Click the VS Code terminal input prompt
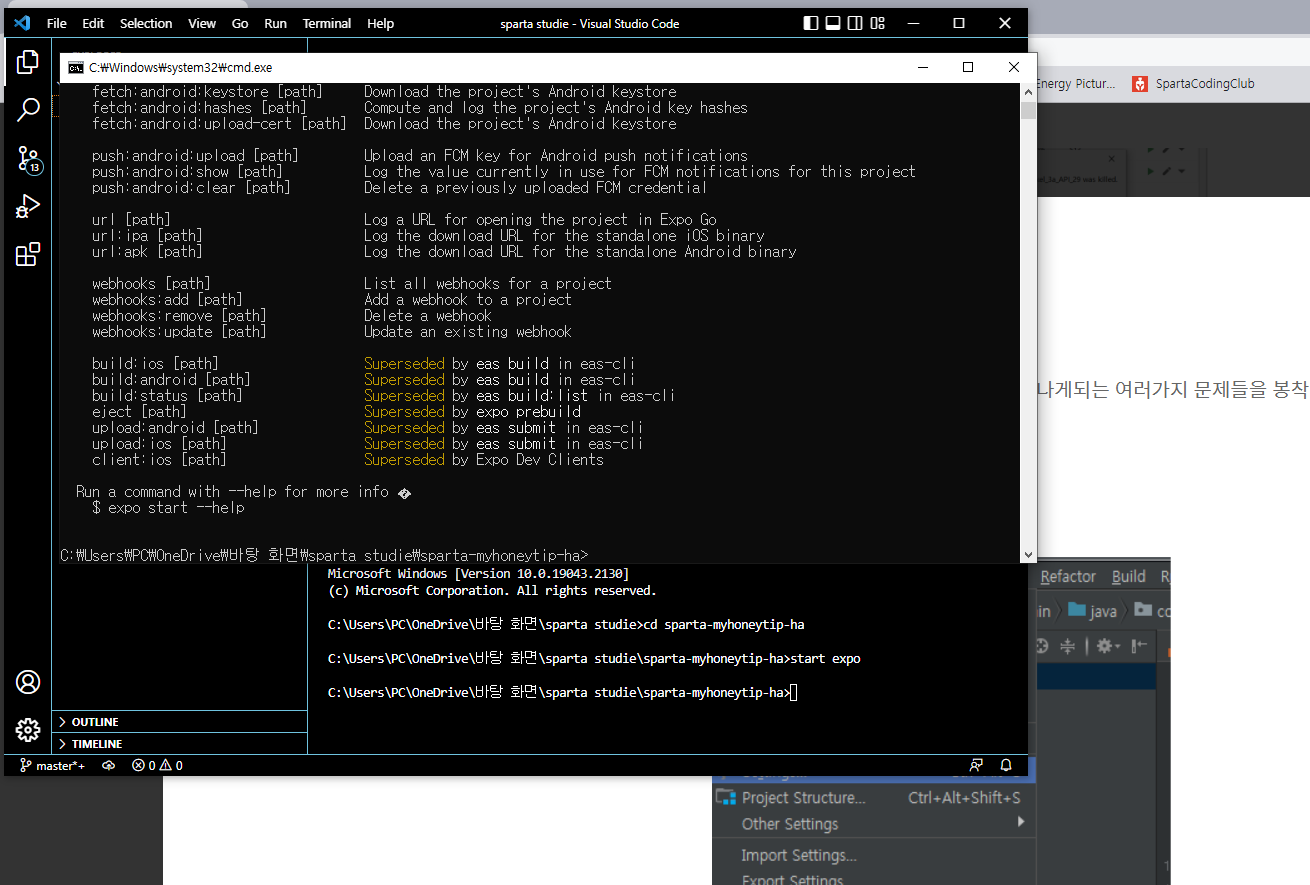 (793, 693)
